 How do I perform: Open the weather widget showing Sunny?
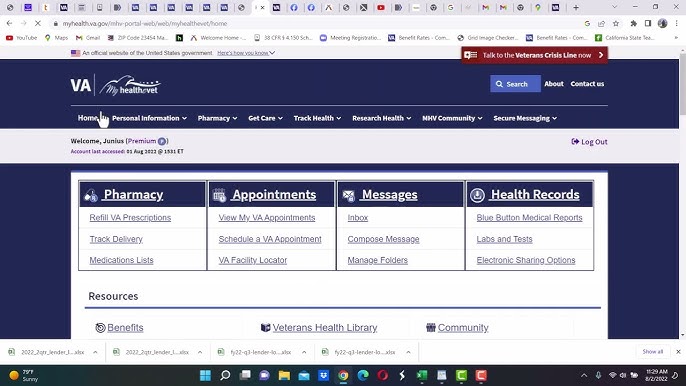pyautogui.click(x=24, y=375)
